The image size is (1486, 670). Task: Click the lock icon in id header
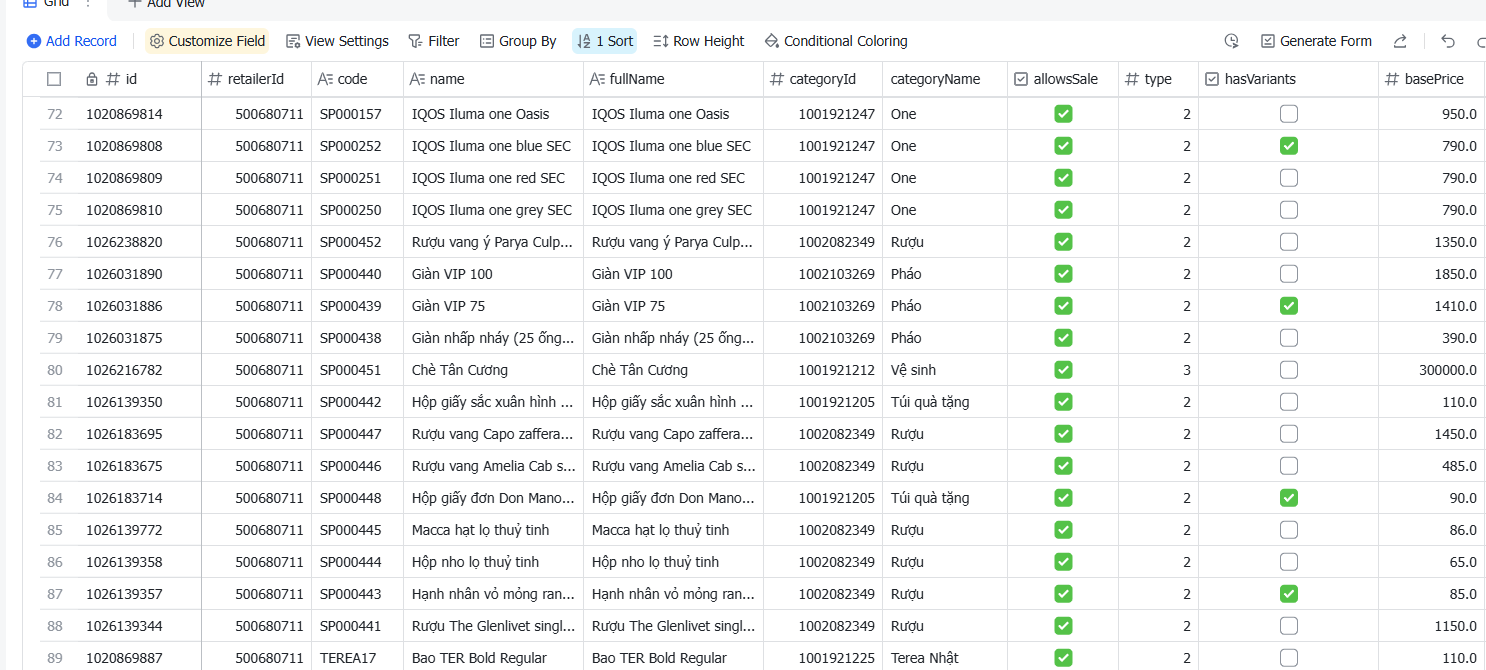(x=92, y=79)
